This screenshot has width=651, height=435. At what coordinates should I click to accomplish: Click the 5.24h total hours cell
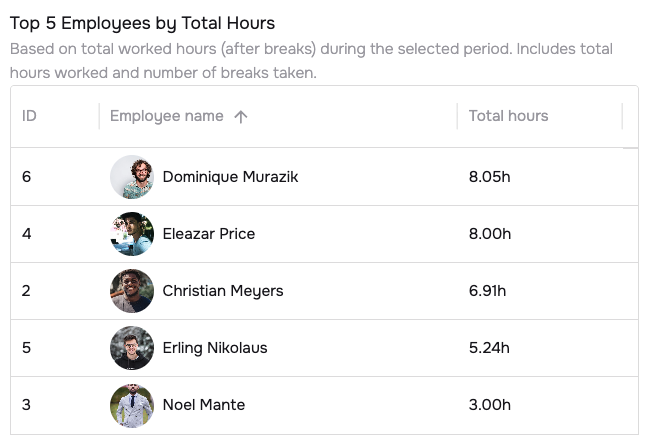click(x=489, y=348)
